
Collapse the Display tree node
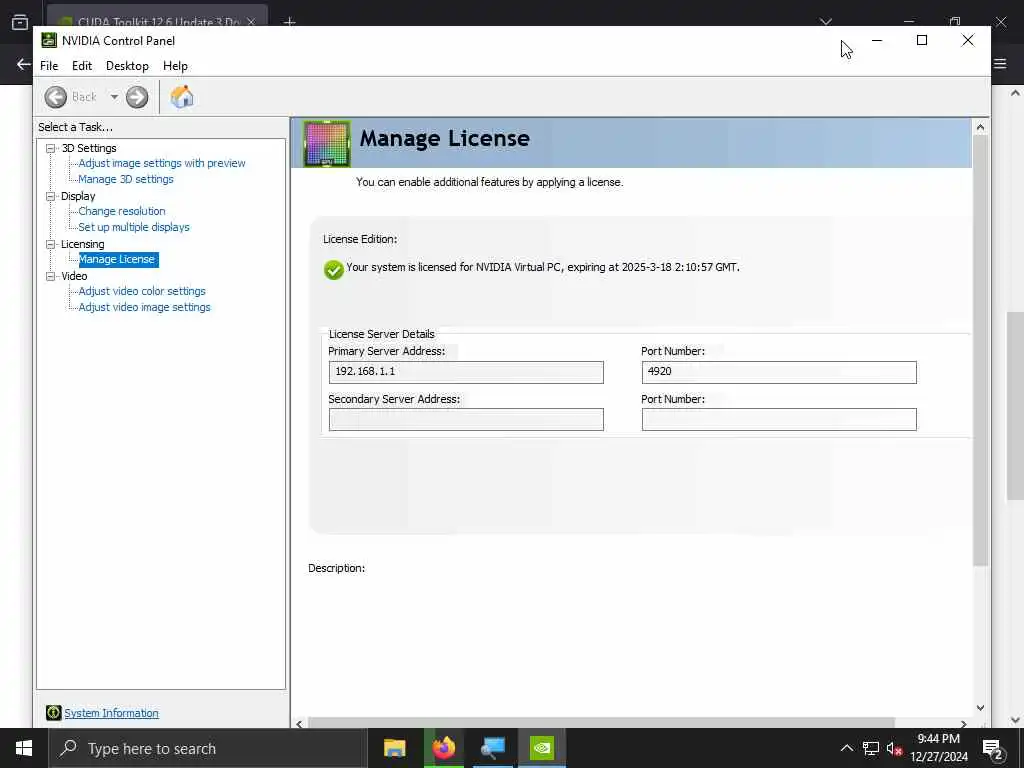pyautogui.click(x=50, y=196)
